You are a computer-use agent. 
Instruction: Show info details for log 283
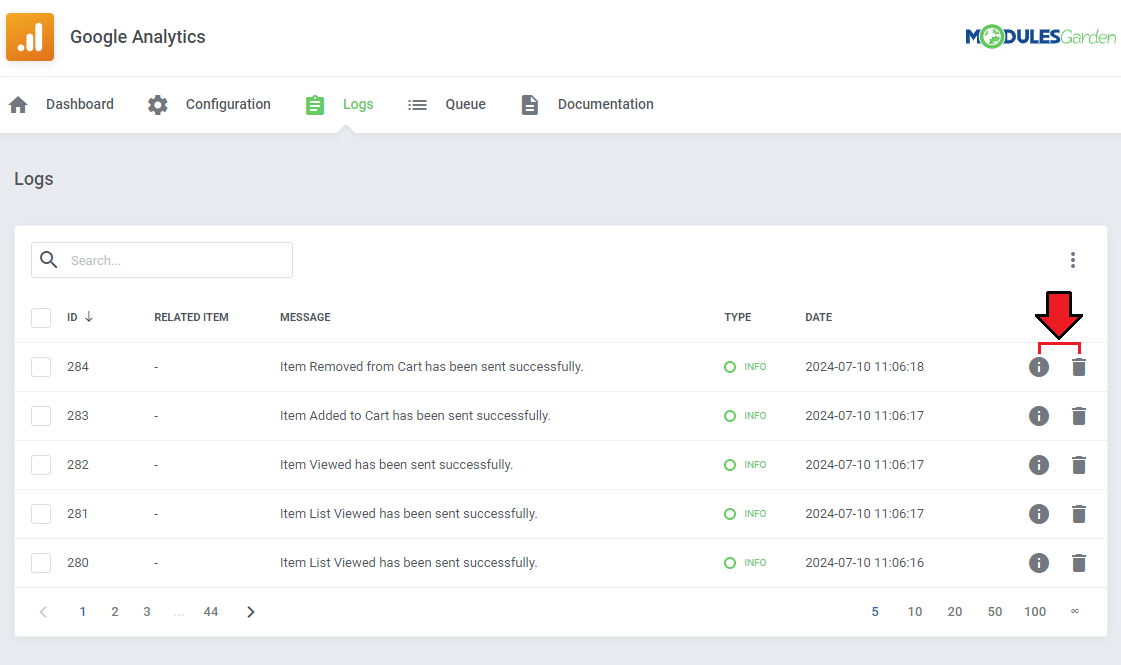pyautogui.click(x=1039, y=416)
